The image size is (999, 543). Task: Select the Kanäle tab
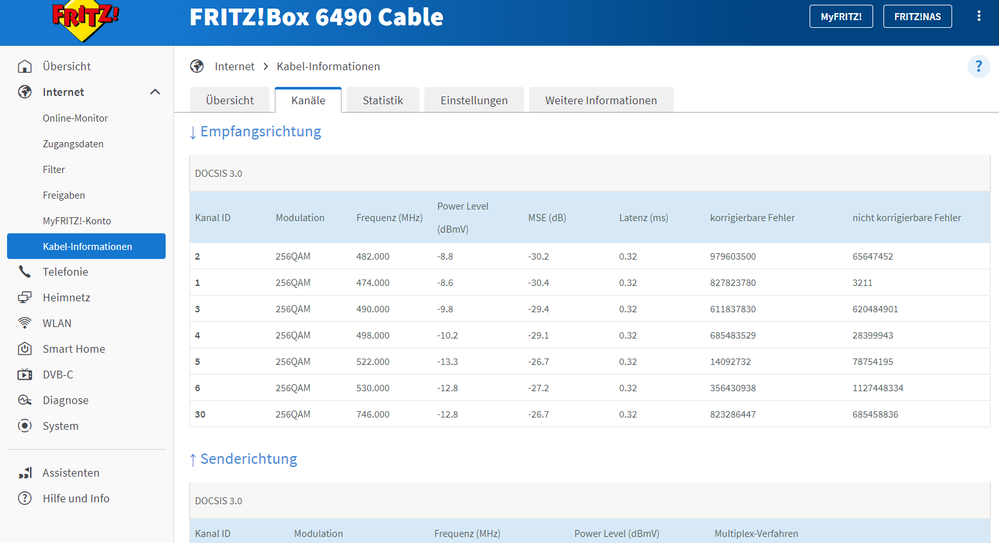[x=308, y=100]
